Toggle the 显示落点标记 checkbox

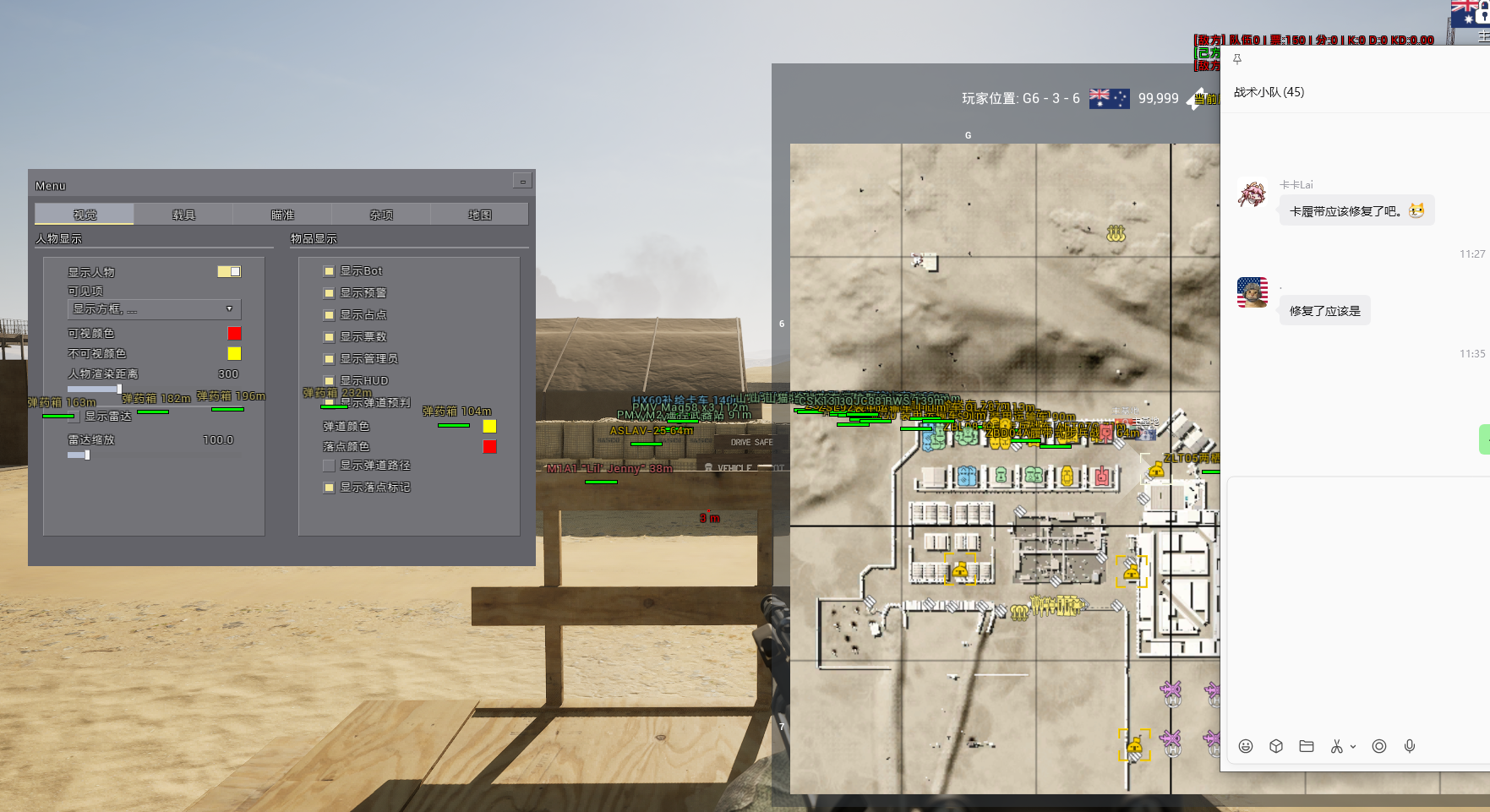coord(329,488)
